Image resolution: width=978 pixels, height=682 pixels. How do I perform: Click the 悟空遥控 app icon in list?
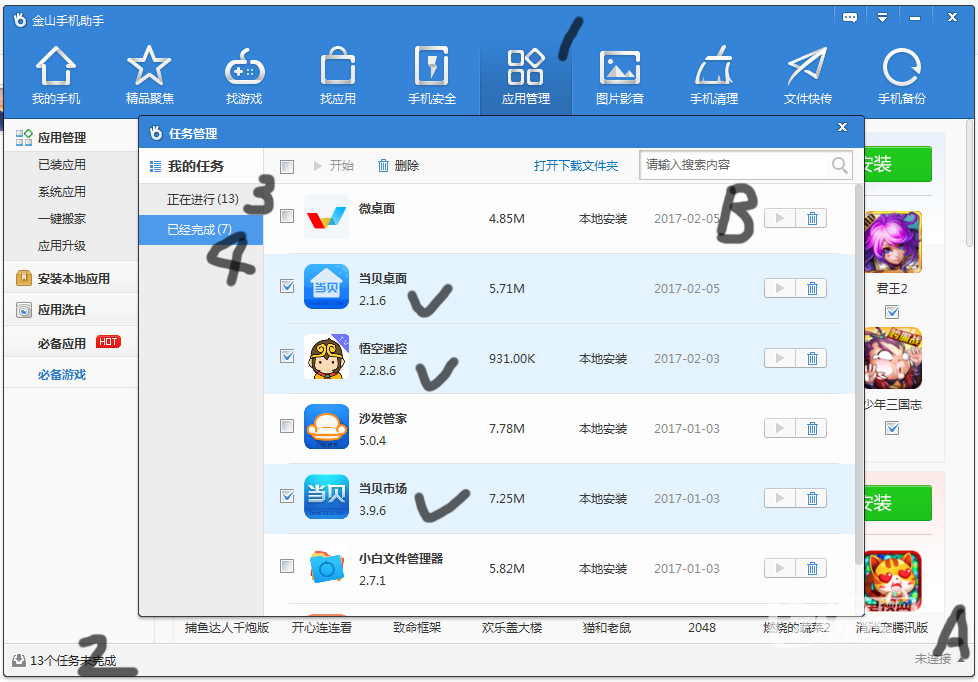326,357
